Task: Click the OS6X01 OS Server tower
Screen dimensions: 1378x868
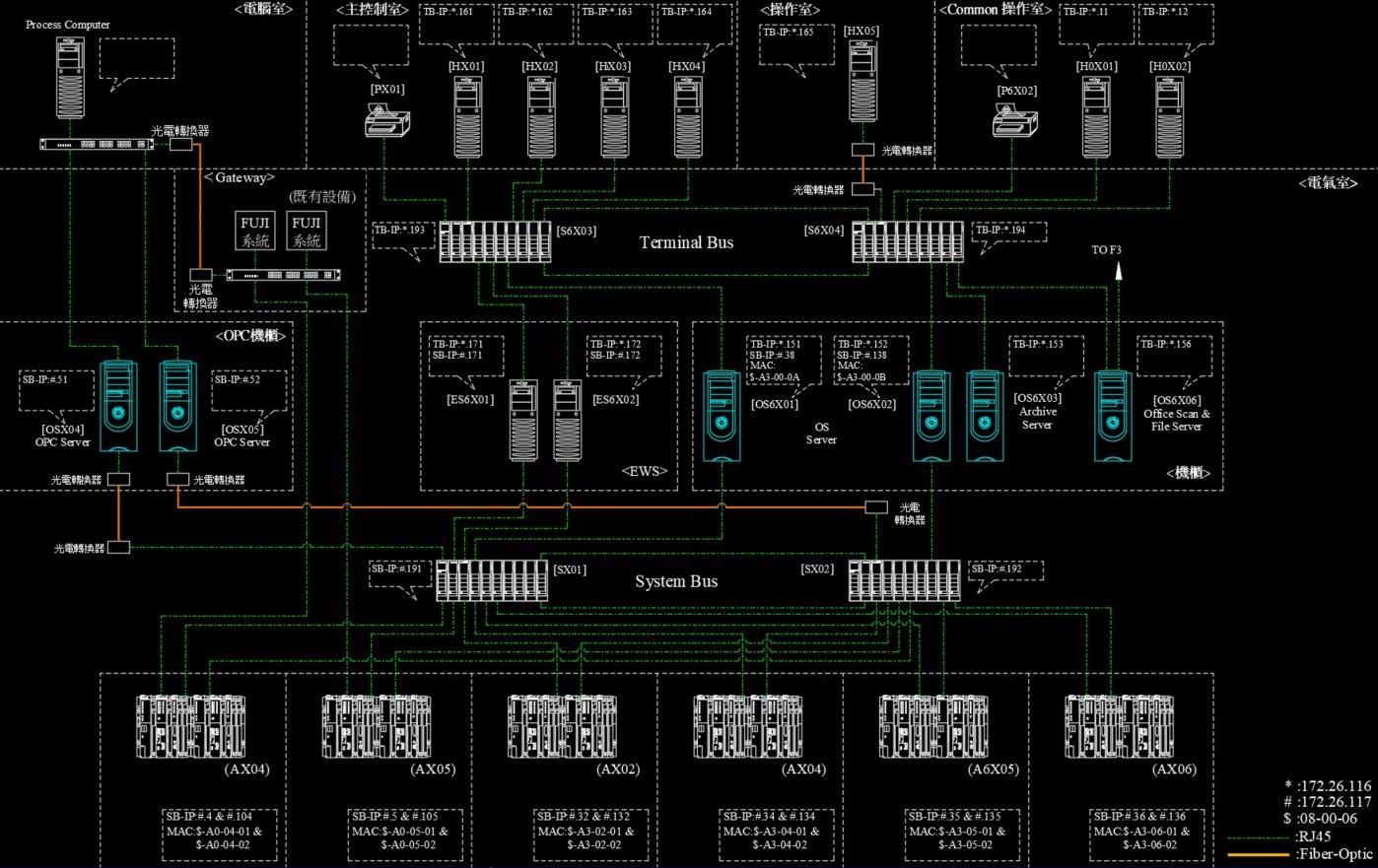Action: click(723, 416)
